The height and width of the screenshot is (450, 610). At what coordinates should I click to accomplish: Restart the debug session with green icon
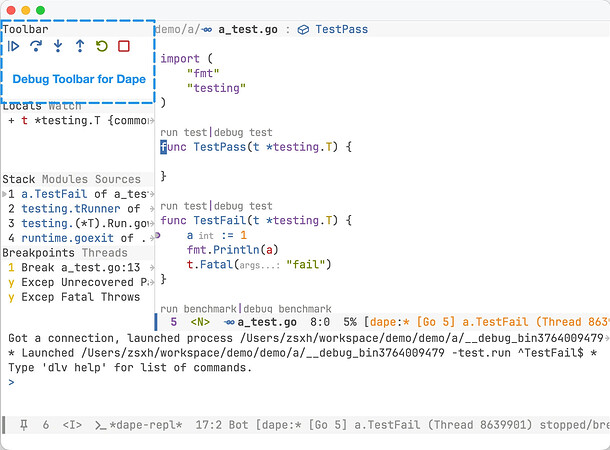point(102,46)
